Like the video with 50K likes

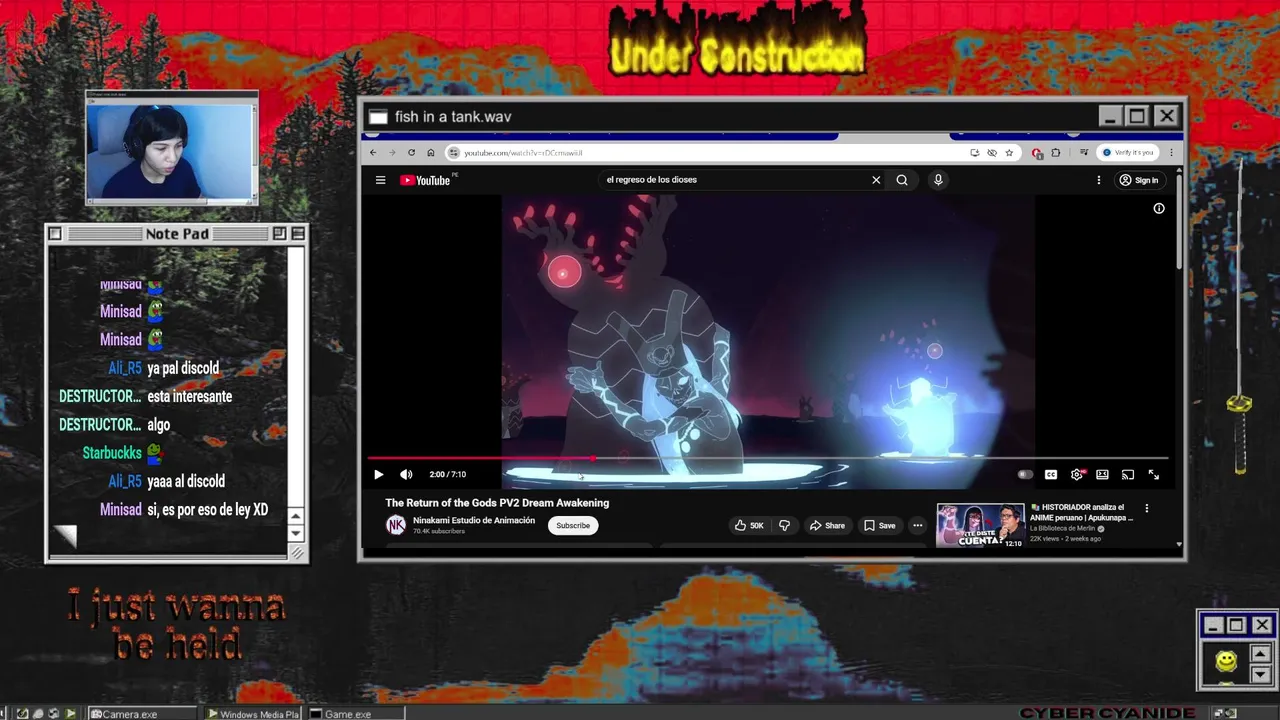coord(749,525)
